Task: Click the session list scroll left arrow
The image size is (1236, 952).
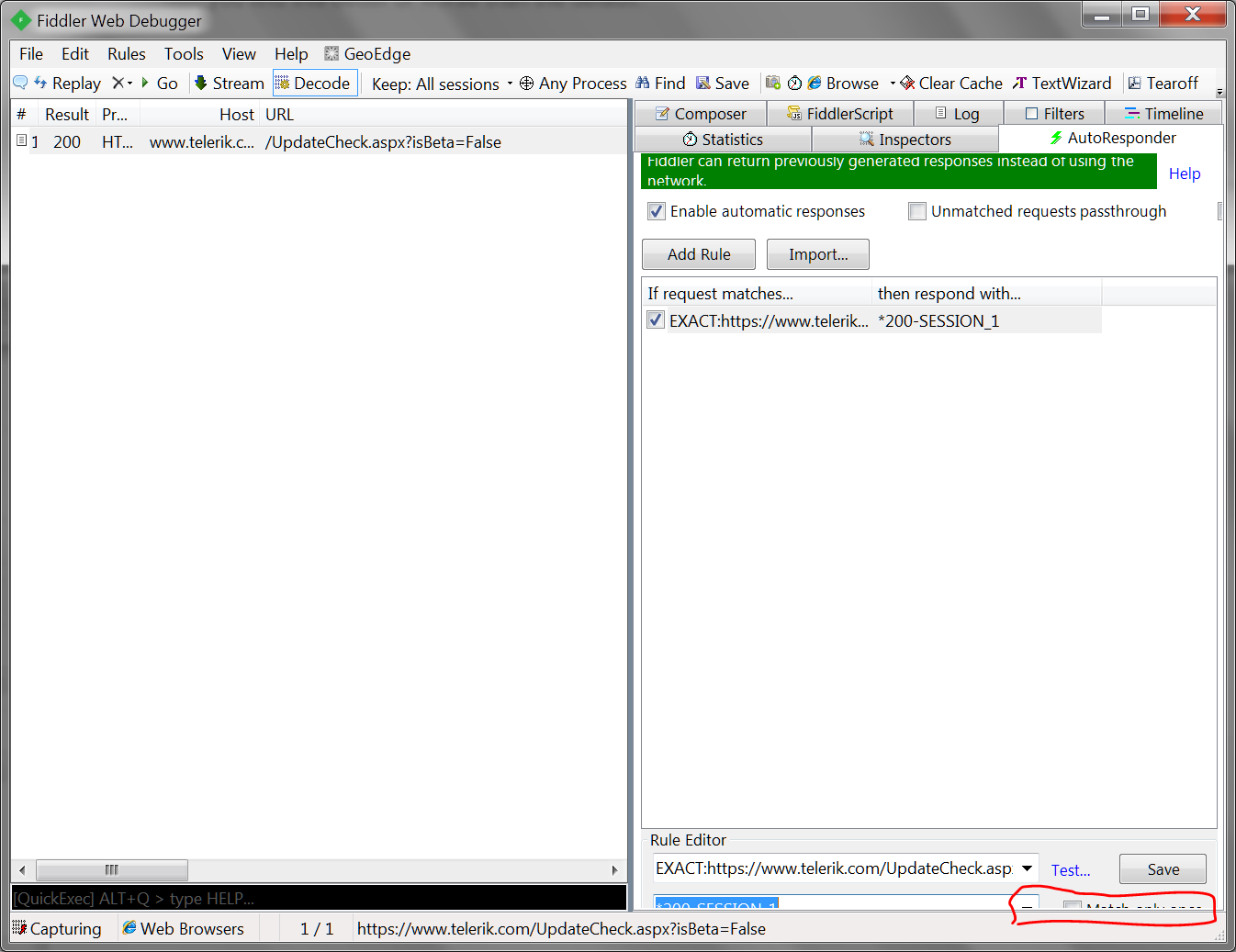Action: [23, 869]
